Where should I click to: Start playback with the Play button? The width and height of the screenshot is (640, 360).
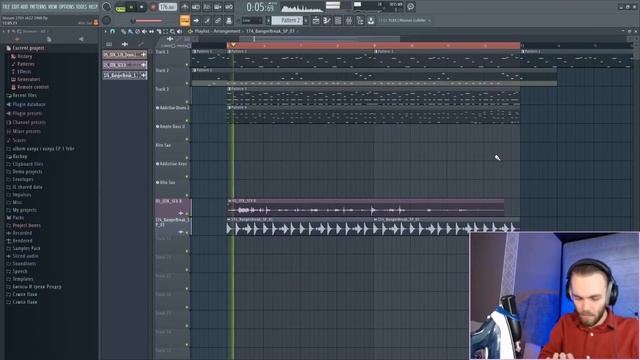(x=131, y=7)
